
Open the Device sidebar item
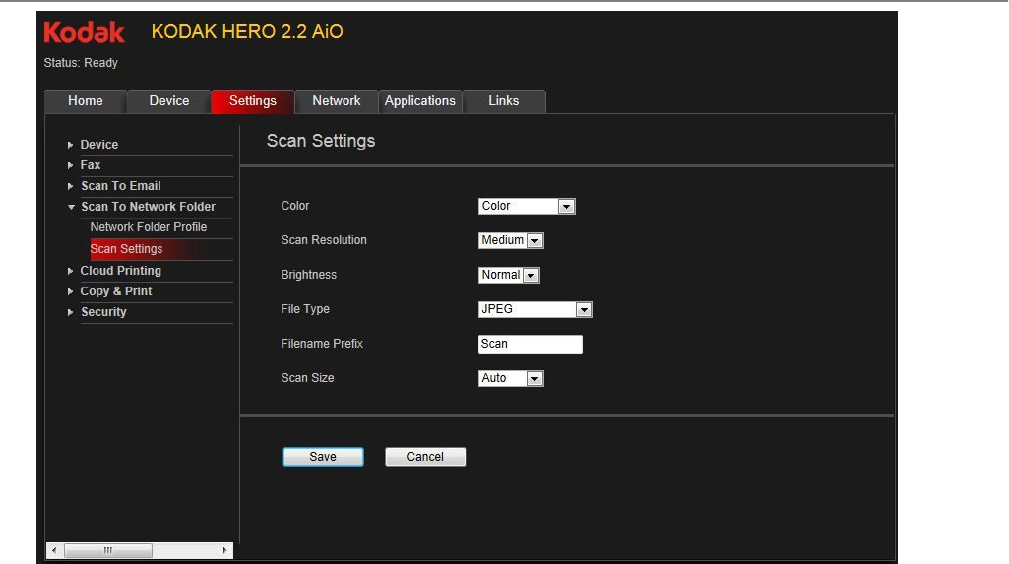(99, 145)
